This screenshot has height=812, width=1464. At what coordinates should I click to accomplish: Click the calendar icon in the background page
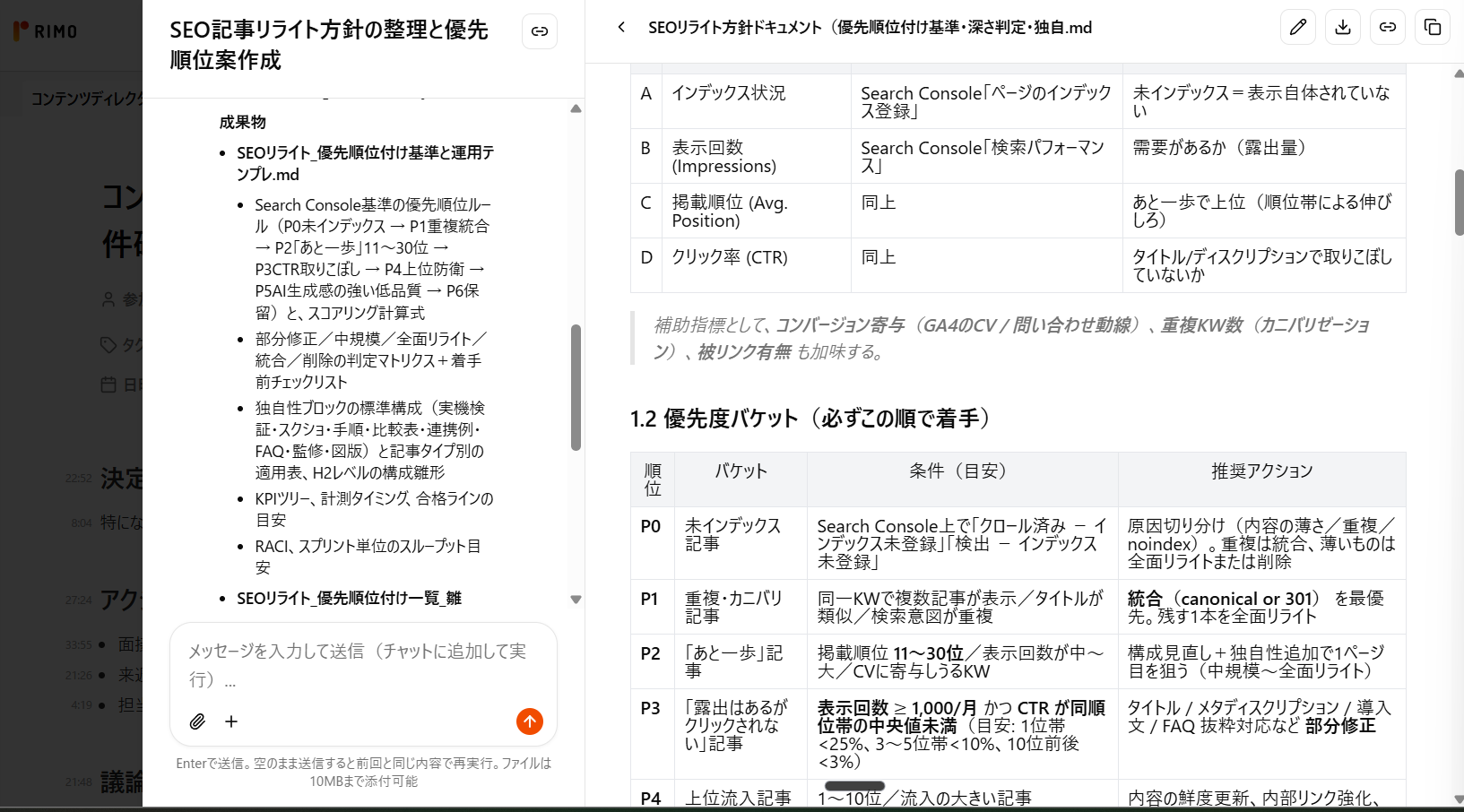108,385
